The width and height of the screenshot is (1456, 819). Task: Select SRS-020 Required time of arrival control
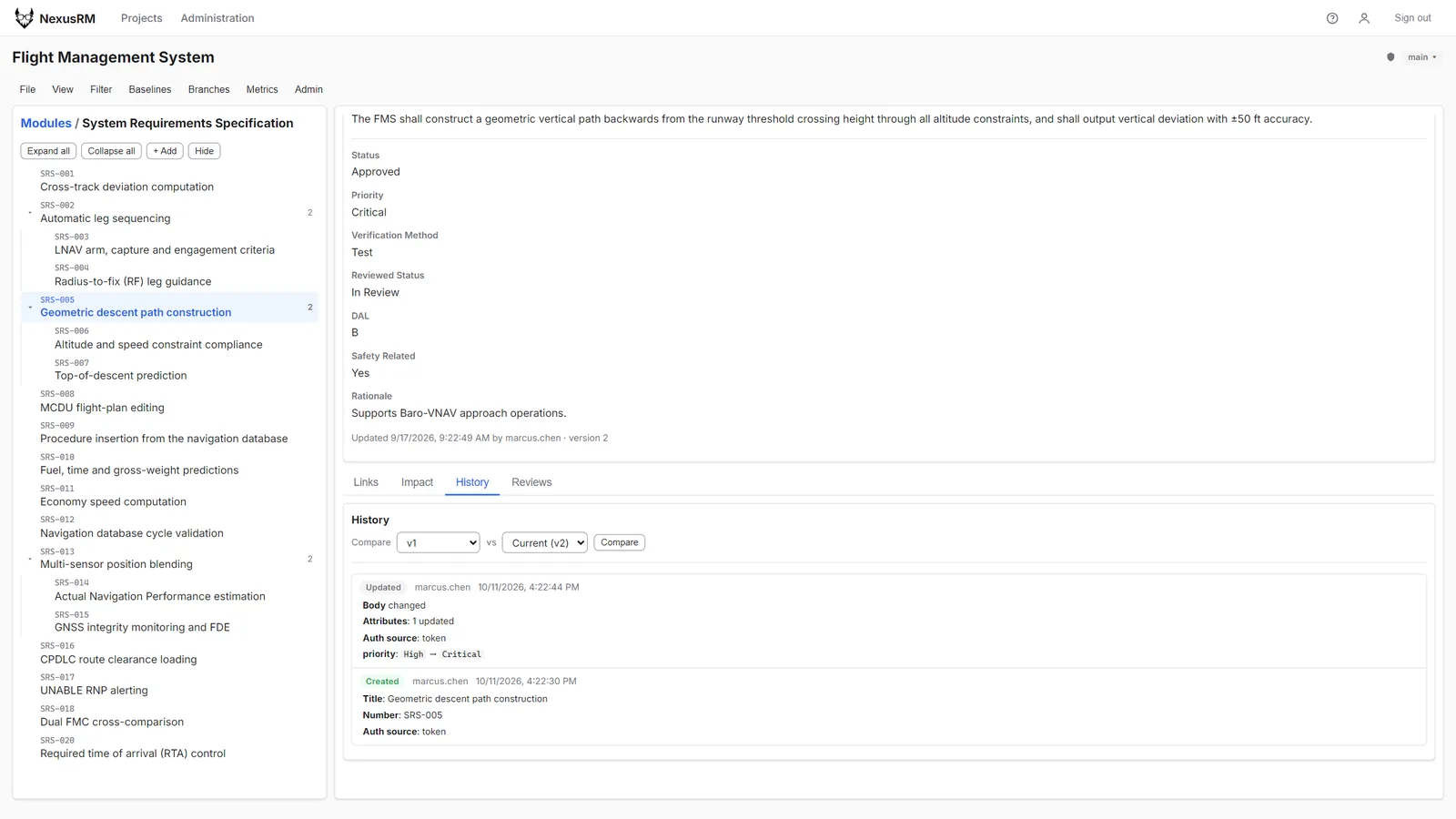coord(170,747)
